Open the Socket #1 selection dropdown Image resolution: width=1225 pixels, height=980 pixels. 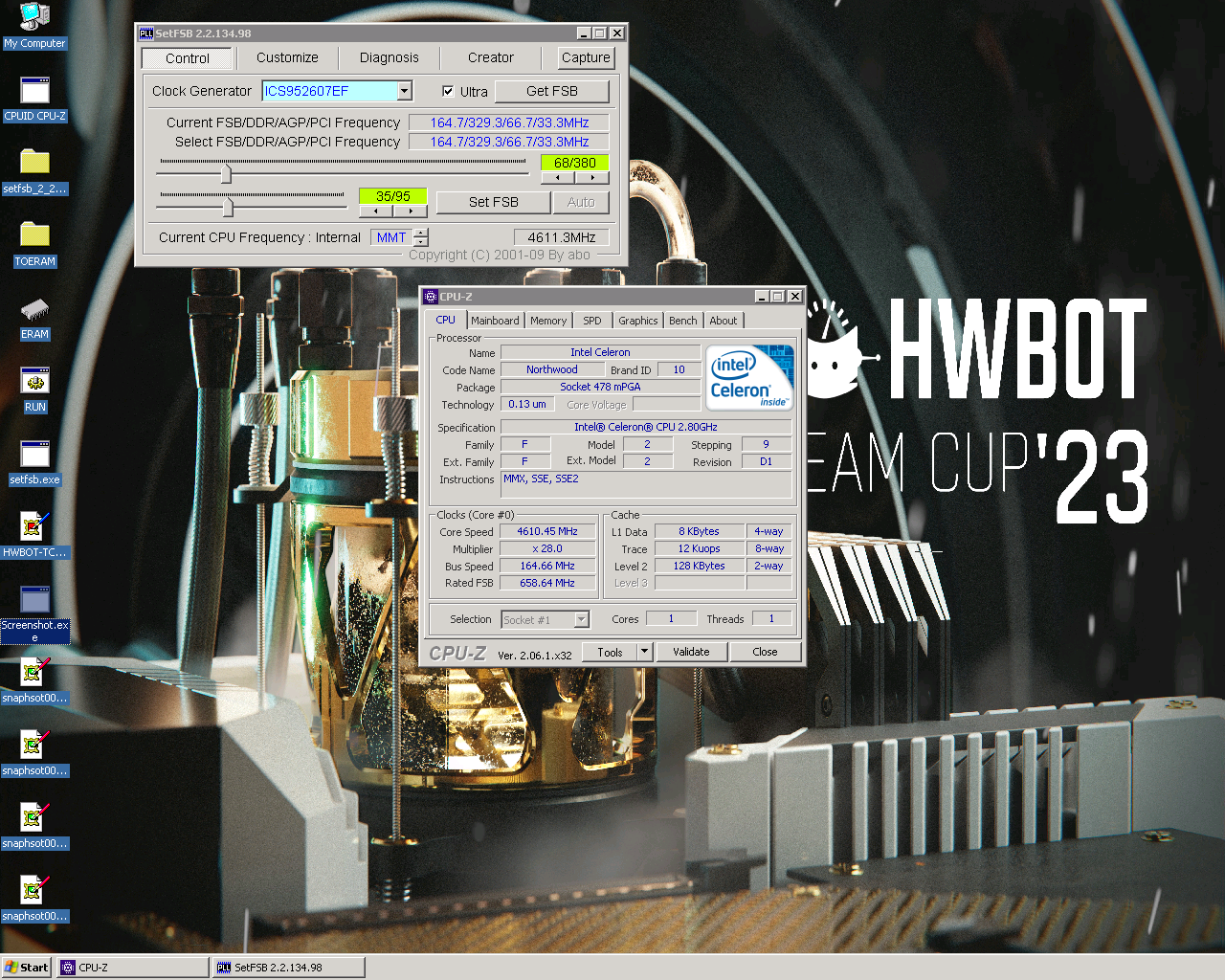(x=581, y=619)
